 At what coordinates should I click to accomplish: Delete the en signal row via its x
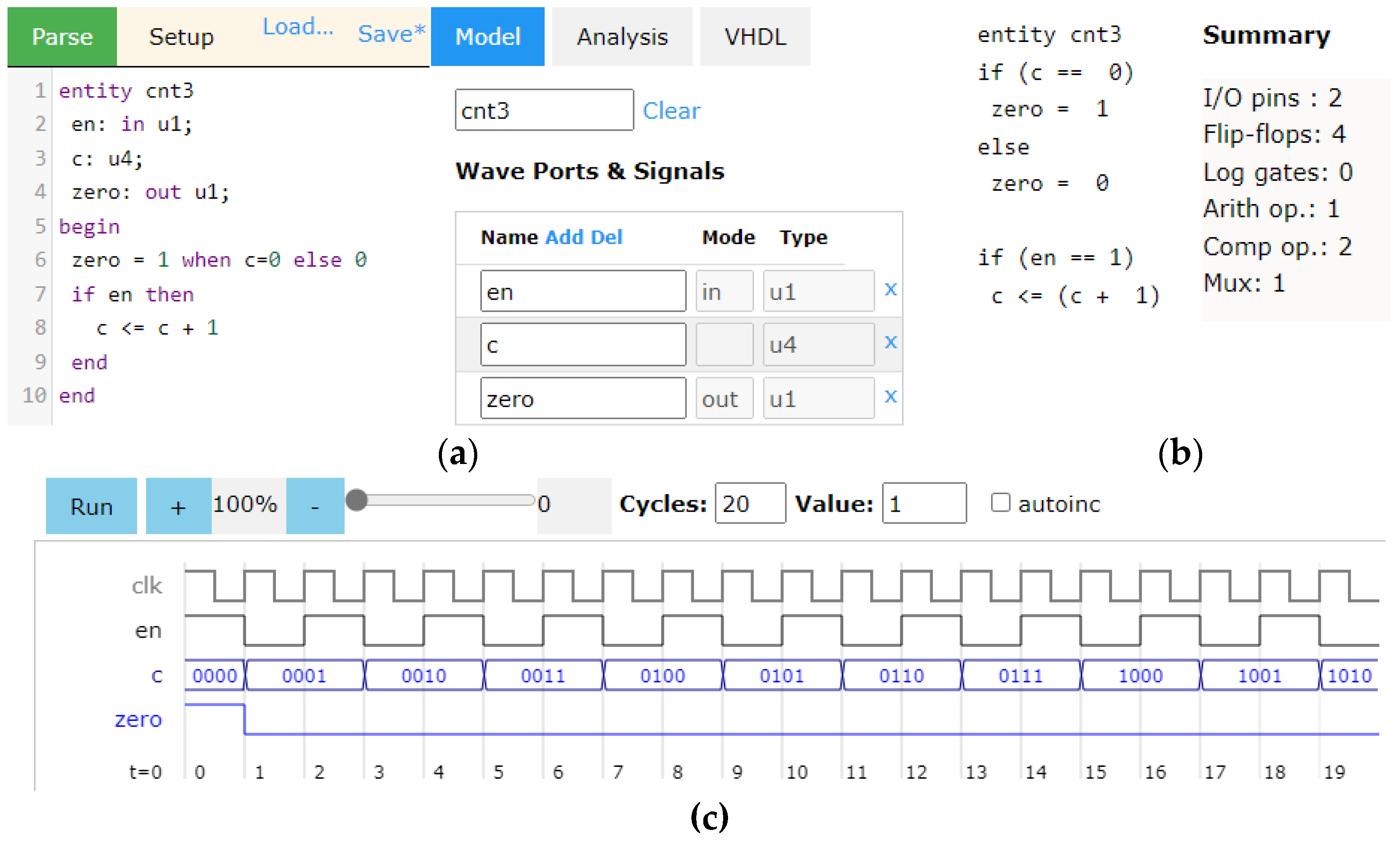coord(890,290)
